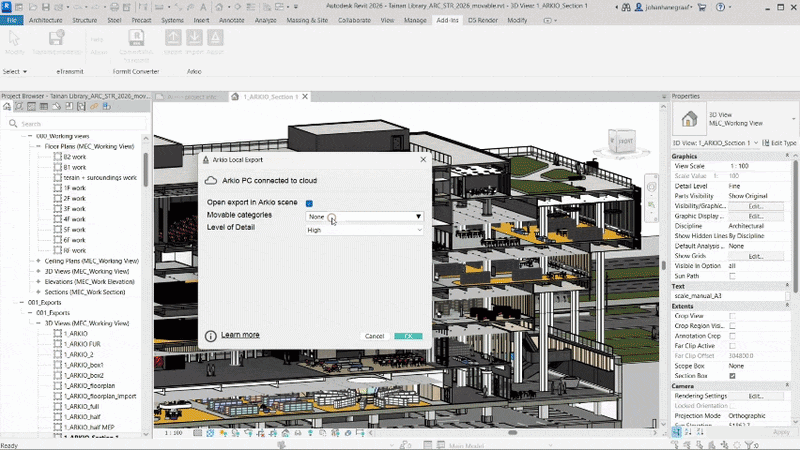
Task: Toggle the Far Clip Active checkbox
Action: [732, 345]
